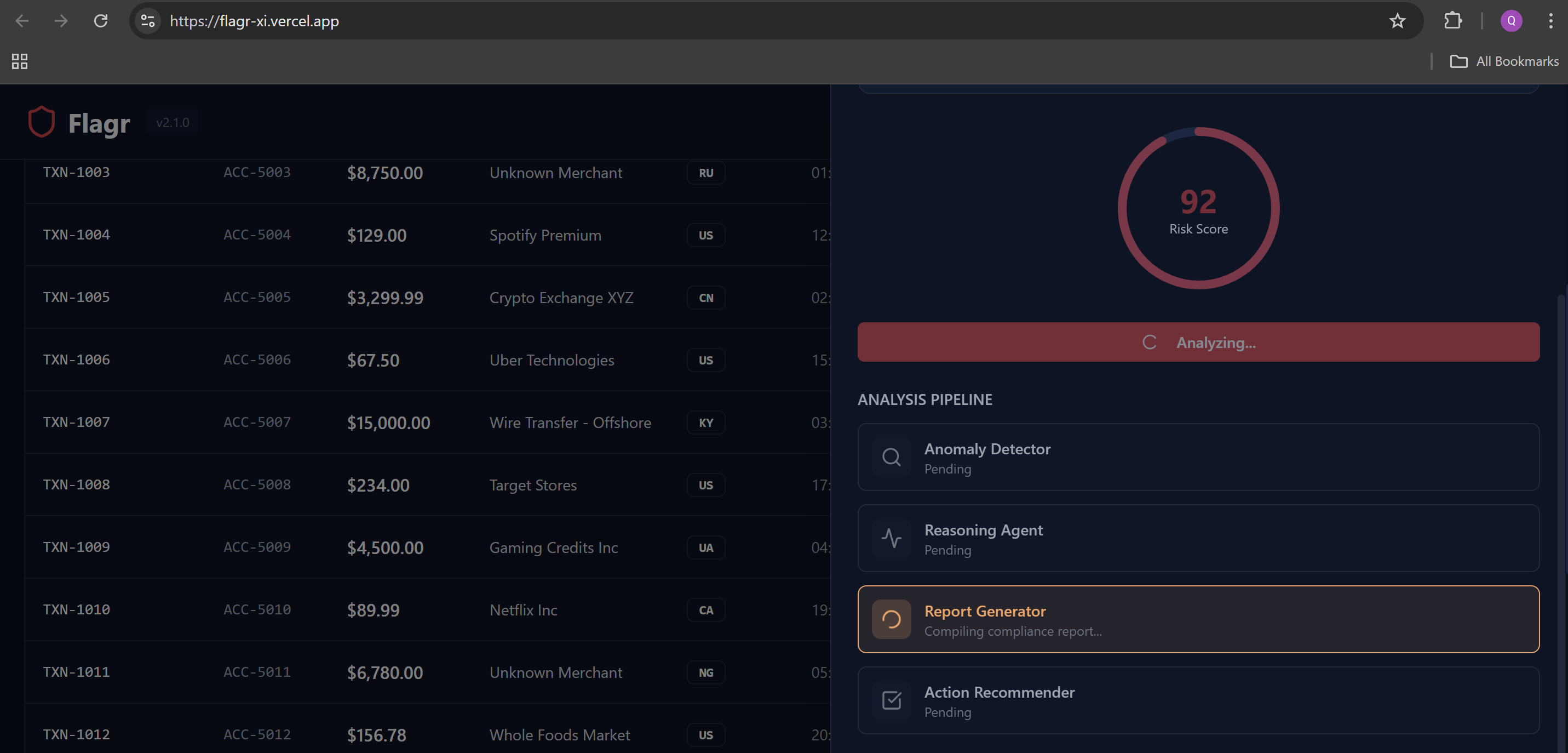This screenshot has height=753, width=1568.
Task: Click the browser reload icon
Action: tap(101, 21)
